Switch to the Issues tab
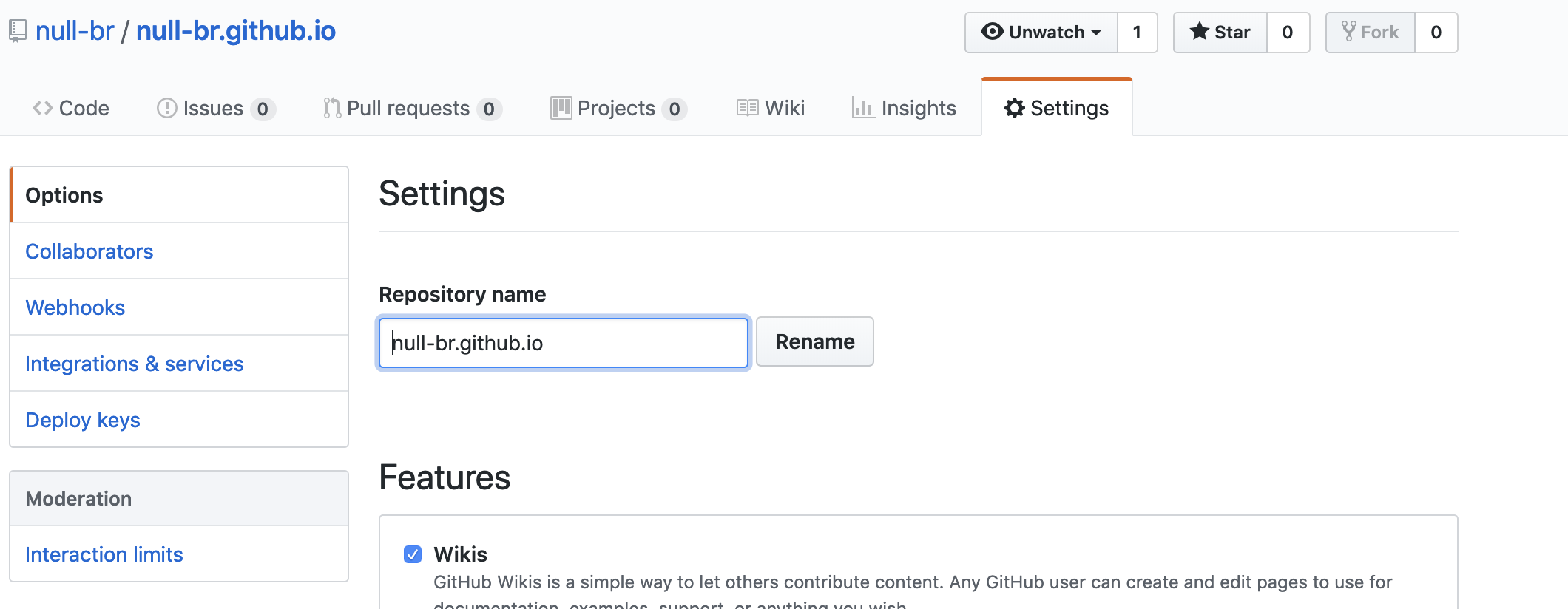 (x=216, y=108)
